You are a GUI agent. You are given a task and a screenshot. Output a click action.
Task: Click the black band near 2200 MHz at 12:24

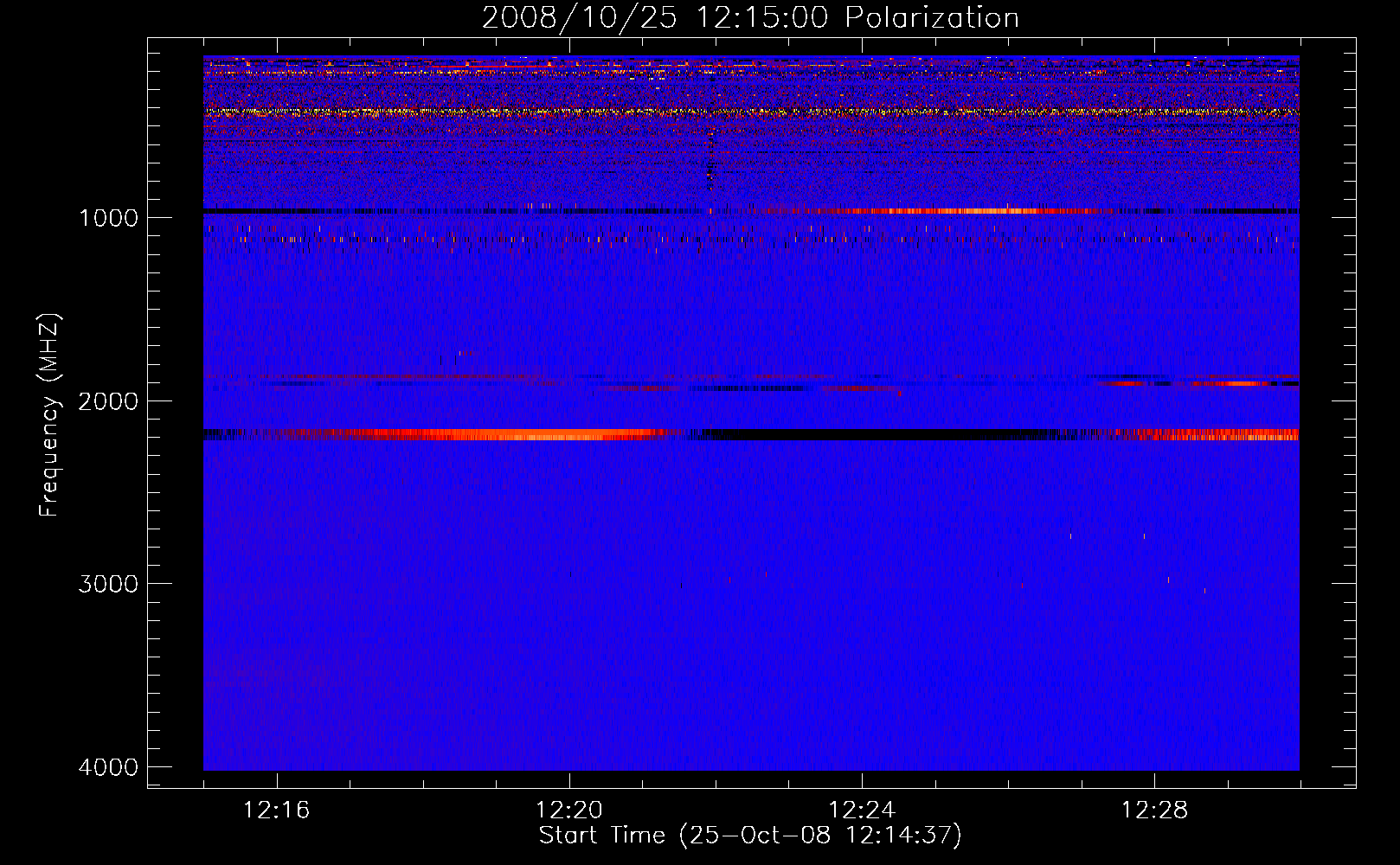point(862,434)
